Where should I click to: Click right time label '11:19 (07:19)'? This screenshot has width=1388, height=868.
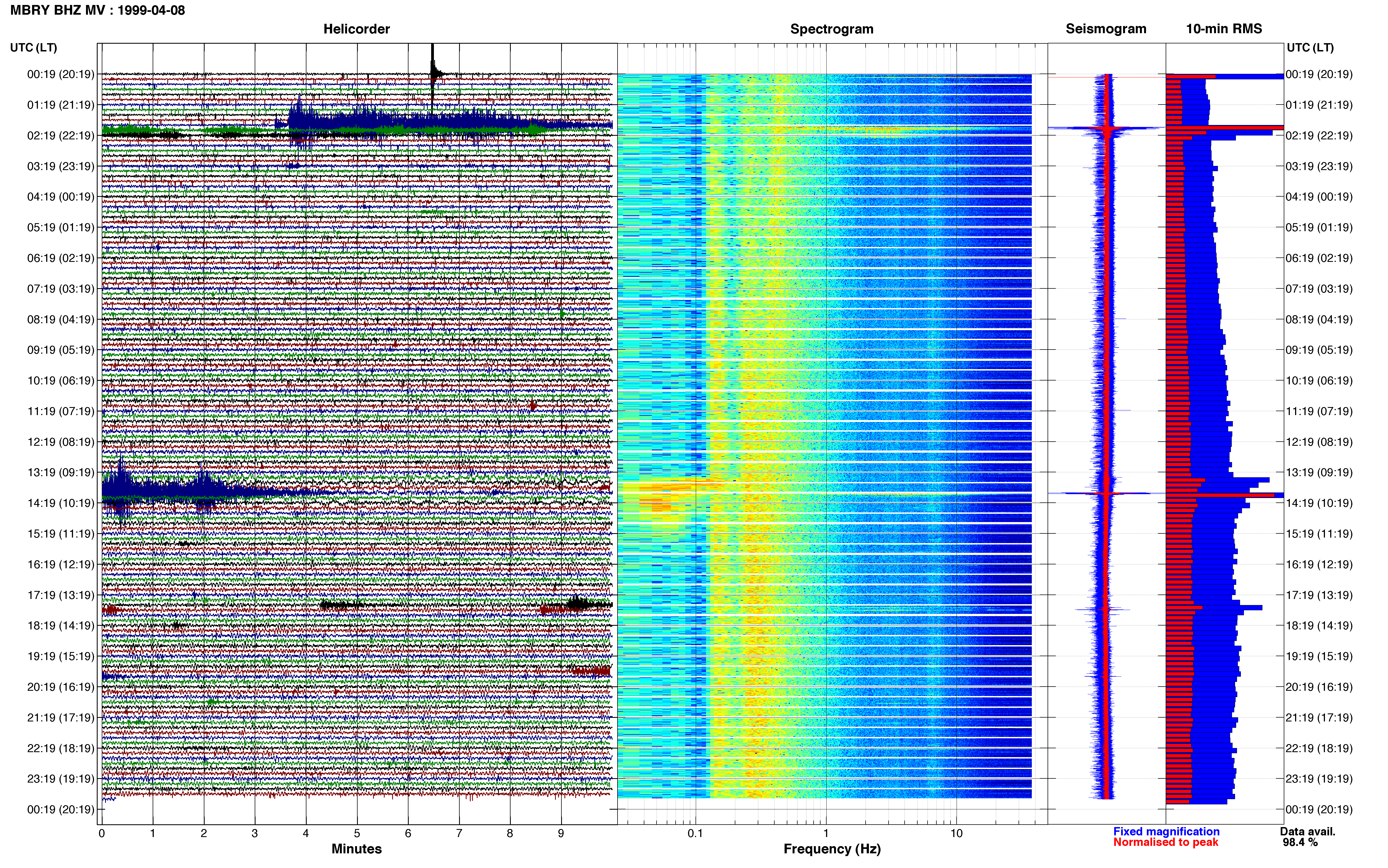[1319, 411]
